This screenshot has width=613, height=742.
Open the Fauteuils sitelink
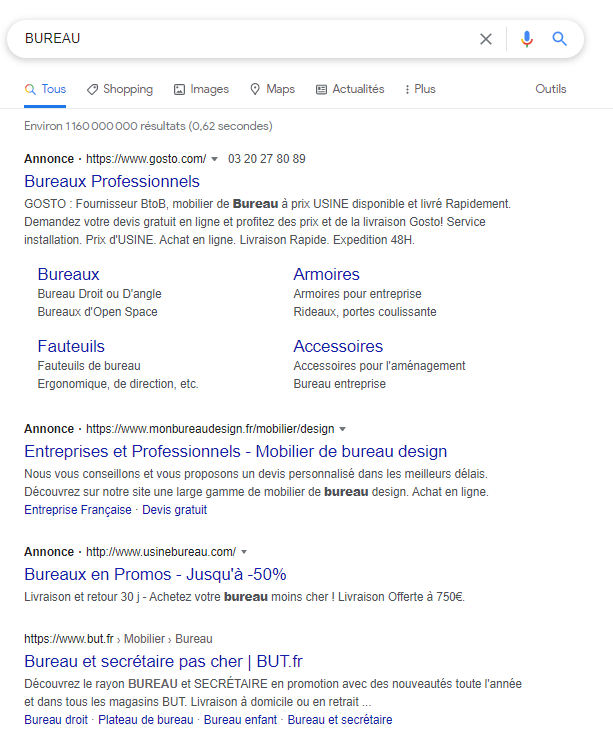pos(71,346)
